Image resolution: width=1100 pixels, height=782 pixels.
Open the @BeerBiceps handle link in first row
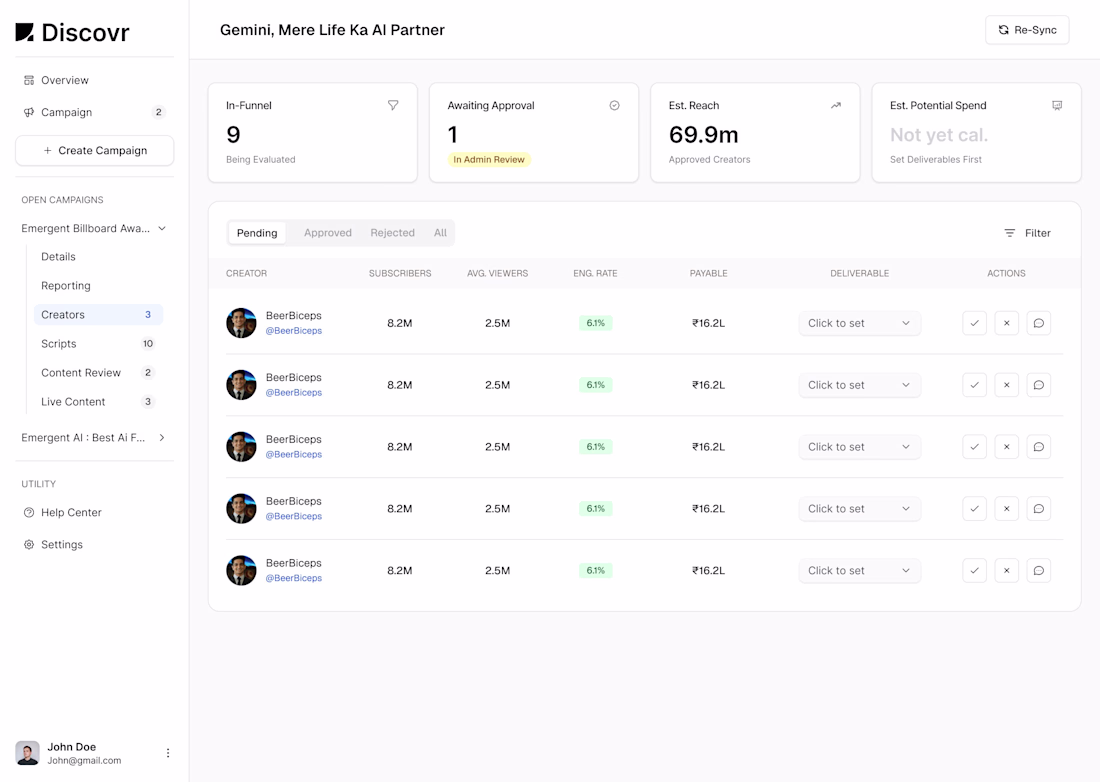tap(293, 331)
